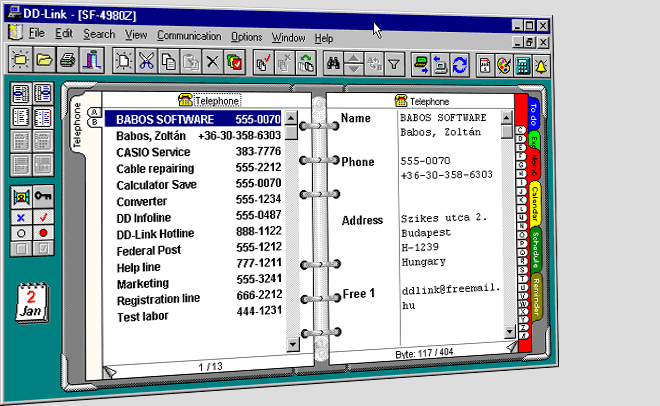Screen dimensions: 660x406
Task: Select the CASIO Service contact
Action: 153,152
